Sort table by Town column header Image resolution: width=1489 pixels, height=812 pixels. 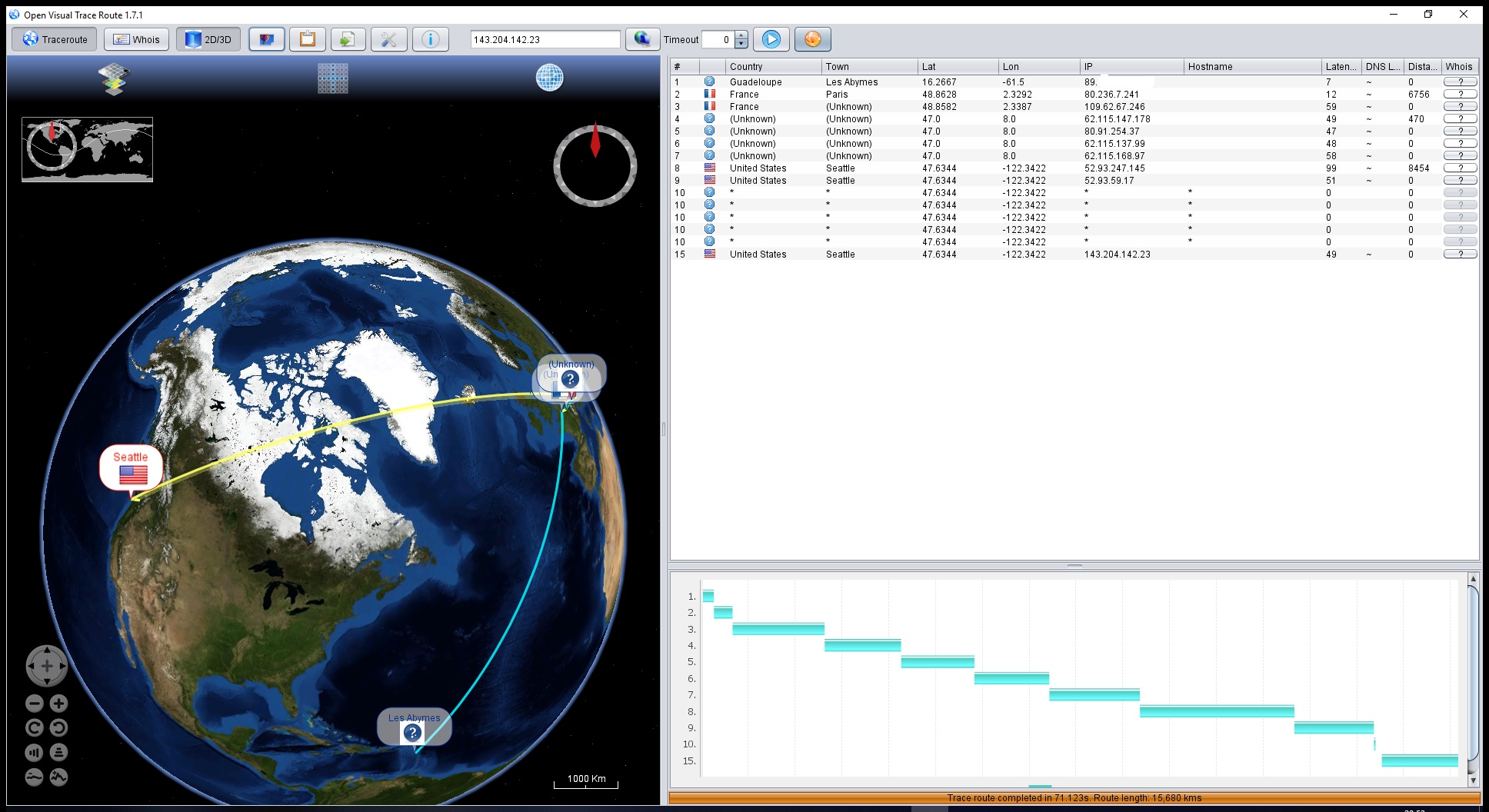coord(869,67)
